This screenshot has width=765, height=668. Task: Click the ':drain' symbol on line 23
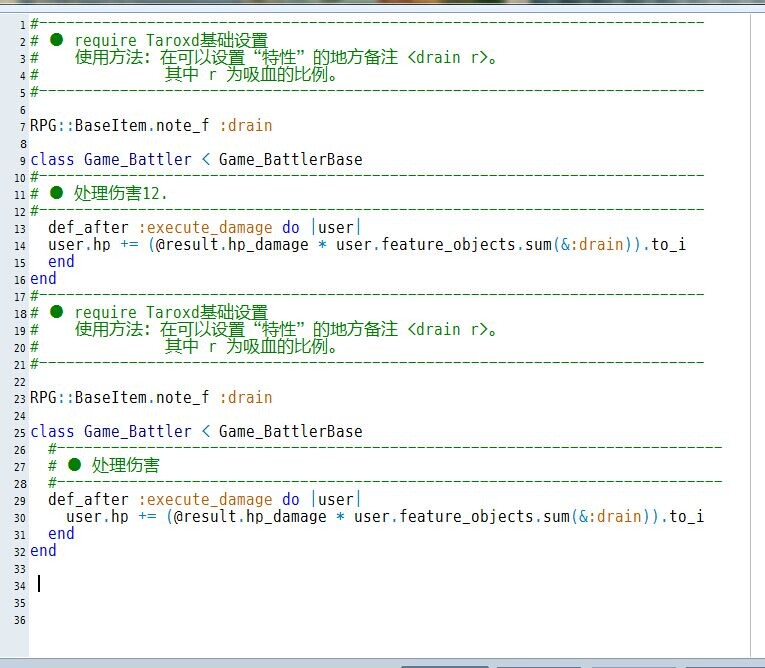[246, 398]
